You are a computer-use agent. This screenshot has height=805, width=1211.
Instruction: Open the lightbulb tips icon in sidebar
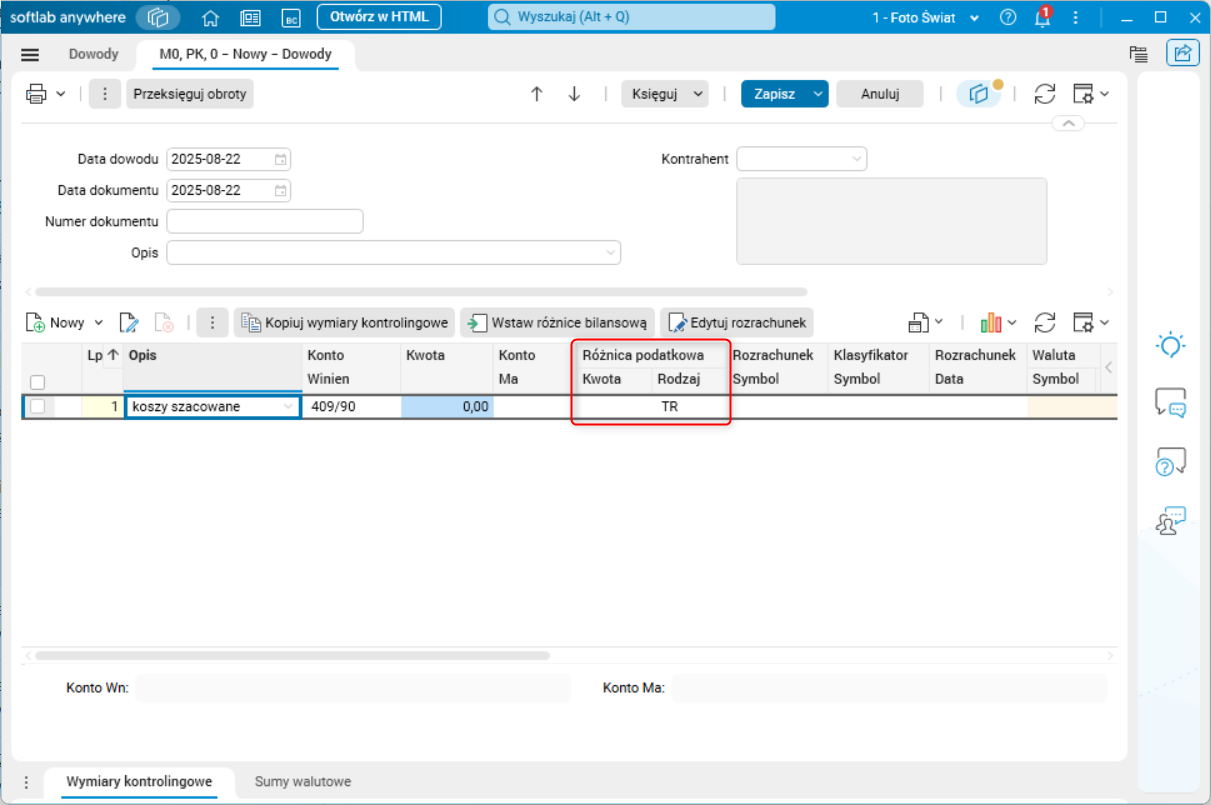click(1170, 345)
